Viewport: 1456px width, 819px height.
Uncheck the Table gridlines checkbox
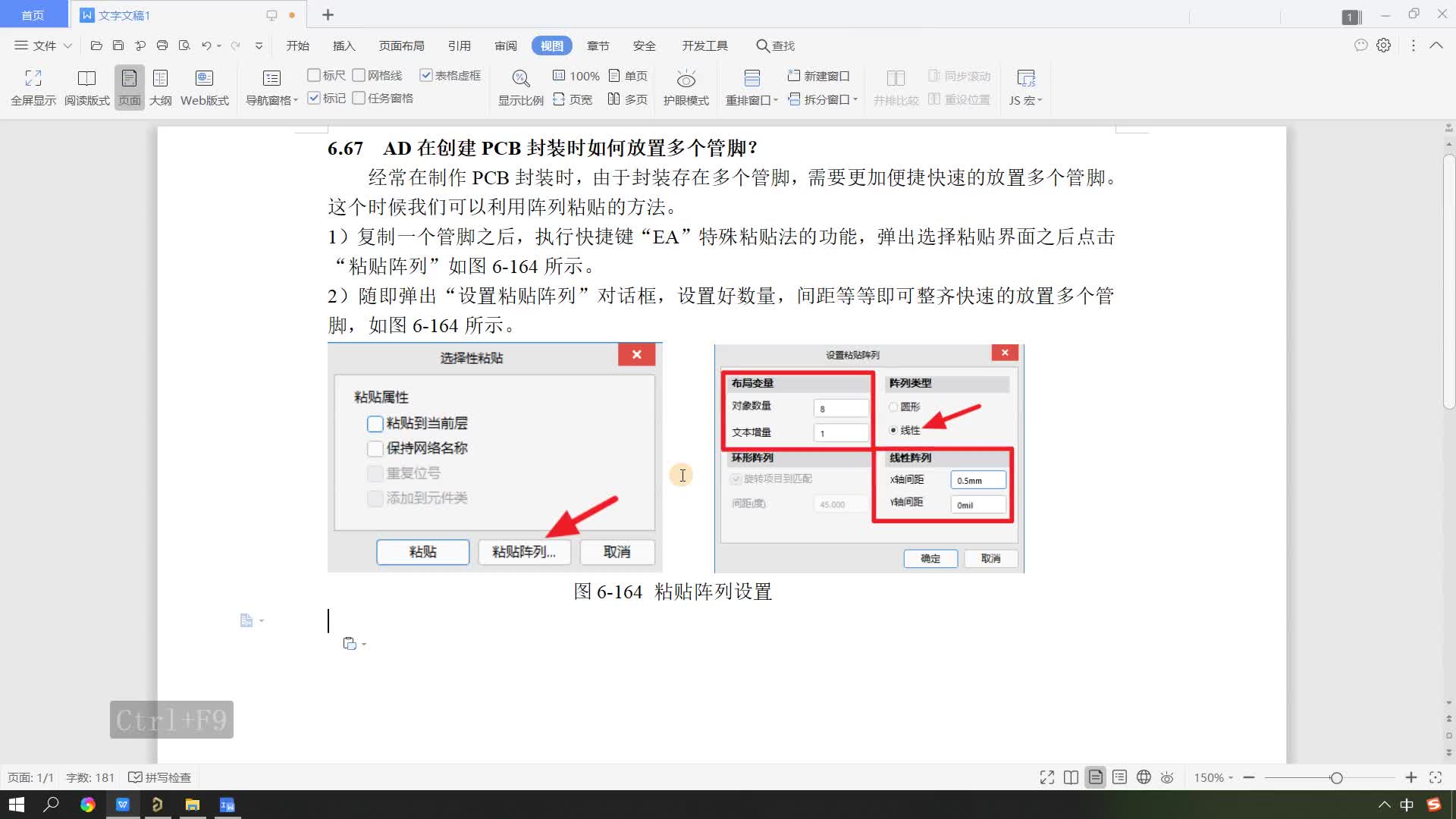pos(426,75)
